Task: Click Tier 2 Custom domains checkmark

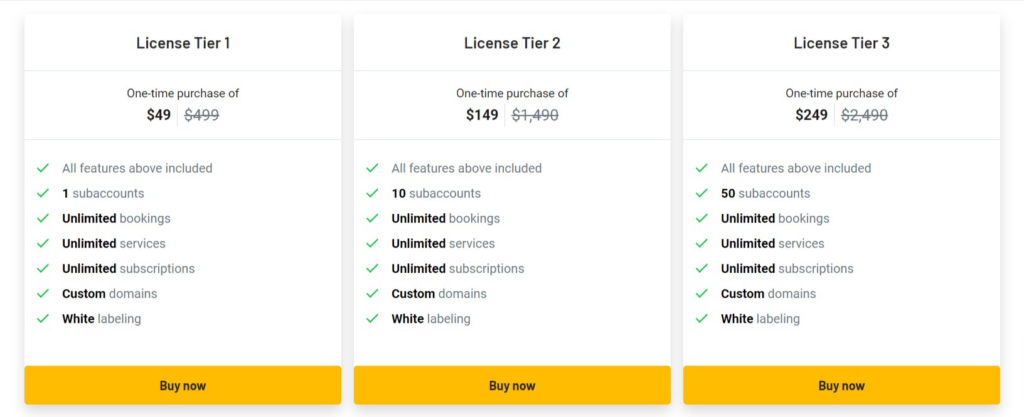Action: (x=372, y=294)
